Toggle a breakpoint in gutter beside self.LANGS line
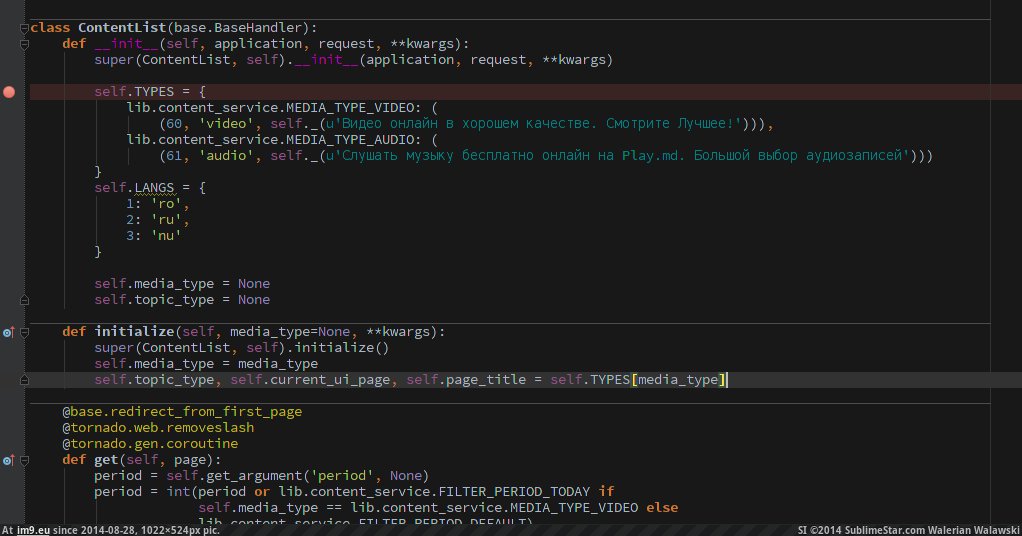 (x=9, y=188)
